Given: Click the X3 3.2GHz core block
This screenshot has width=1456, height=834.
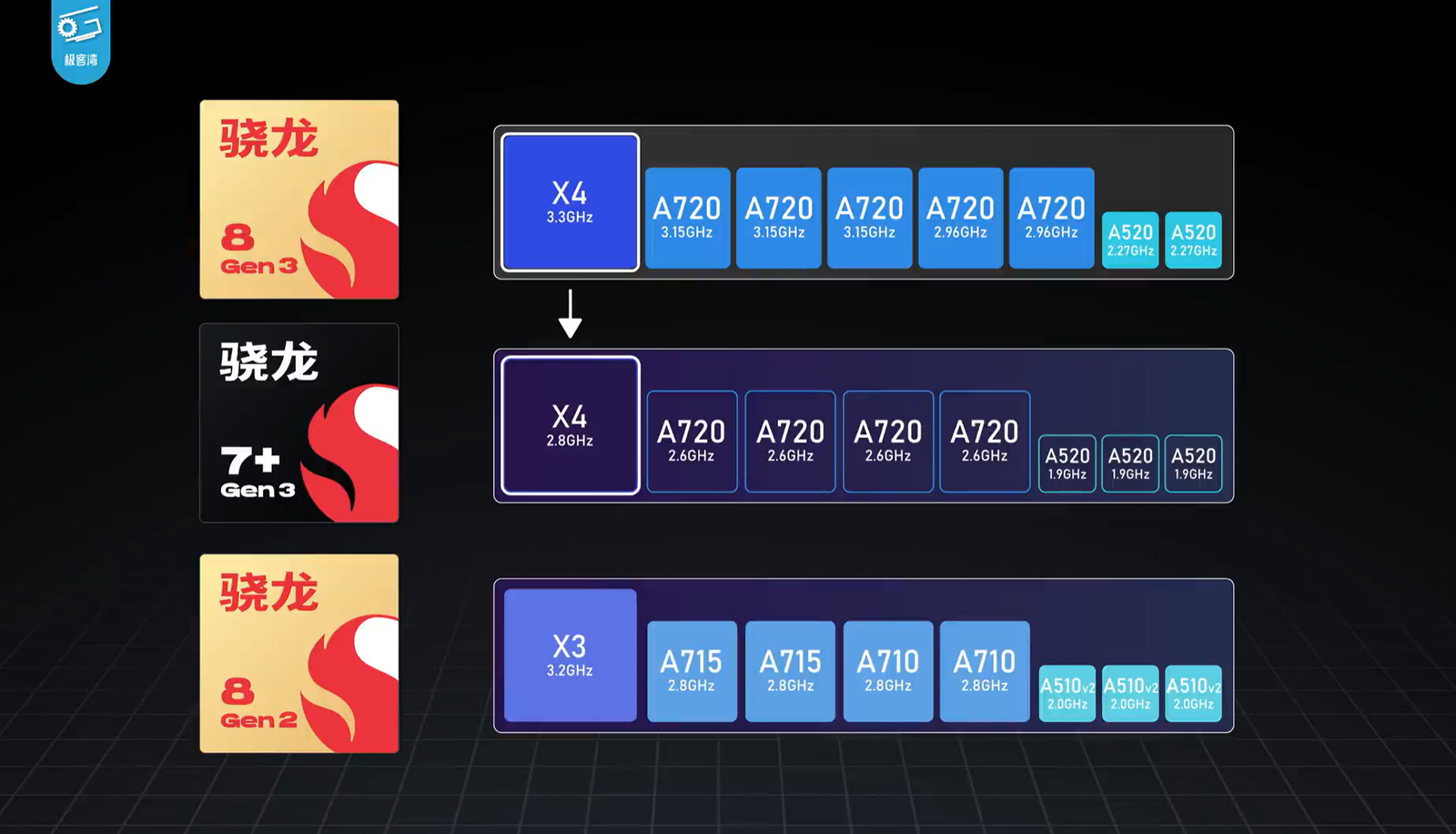Looking at the screenshot, I should [570, 656].
